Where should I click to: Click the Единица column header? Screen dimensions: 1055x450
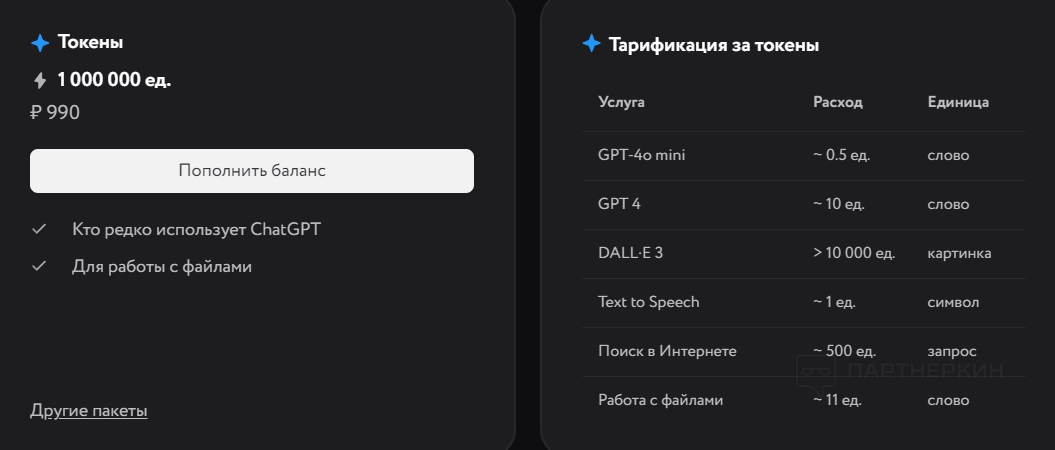pos(958,102)
